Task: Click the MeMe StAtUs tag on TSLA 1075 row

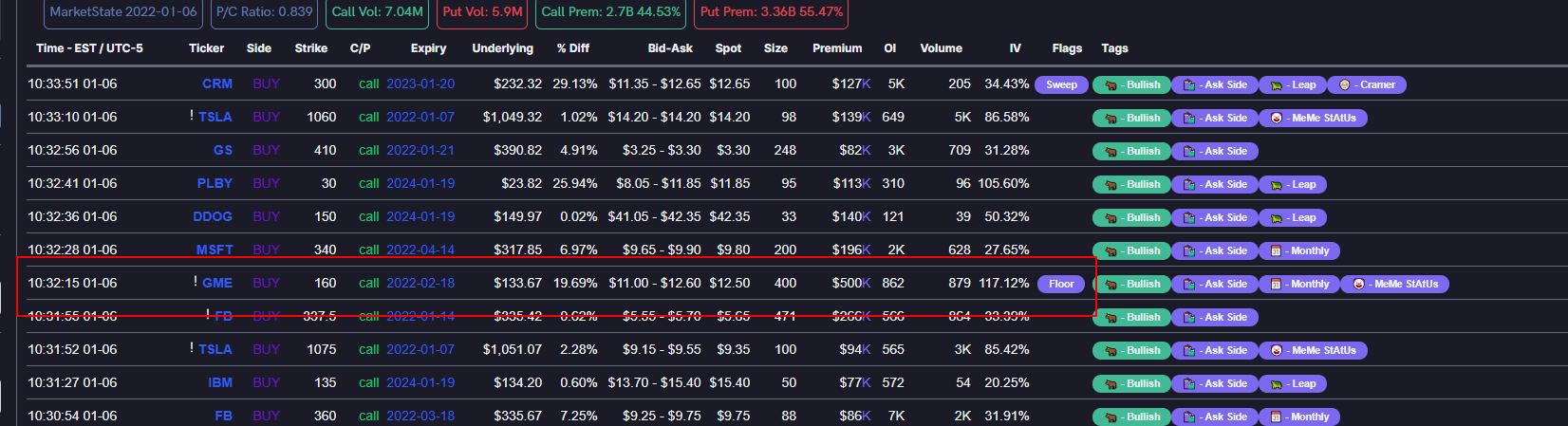Action: coord(1314,350)
